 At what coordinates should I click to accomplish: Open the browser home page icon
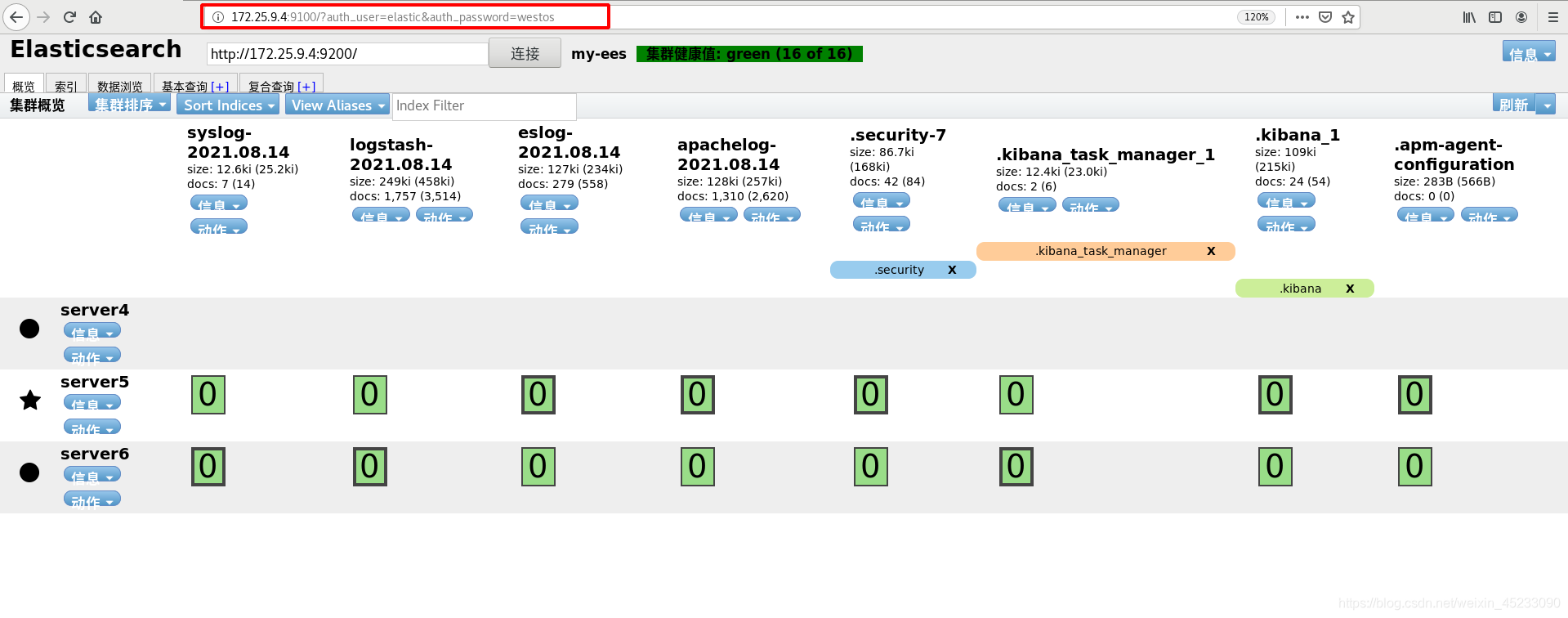click(96, 17)
